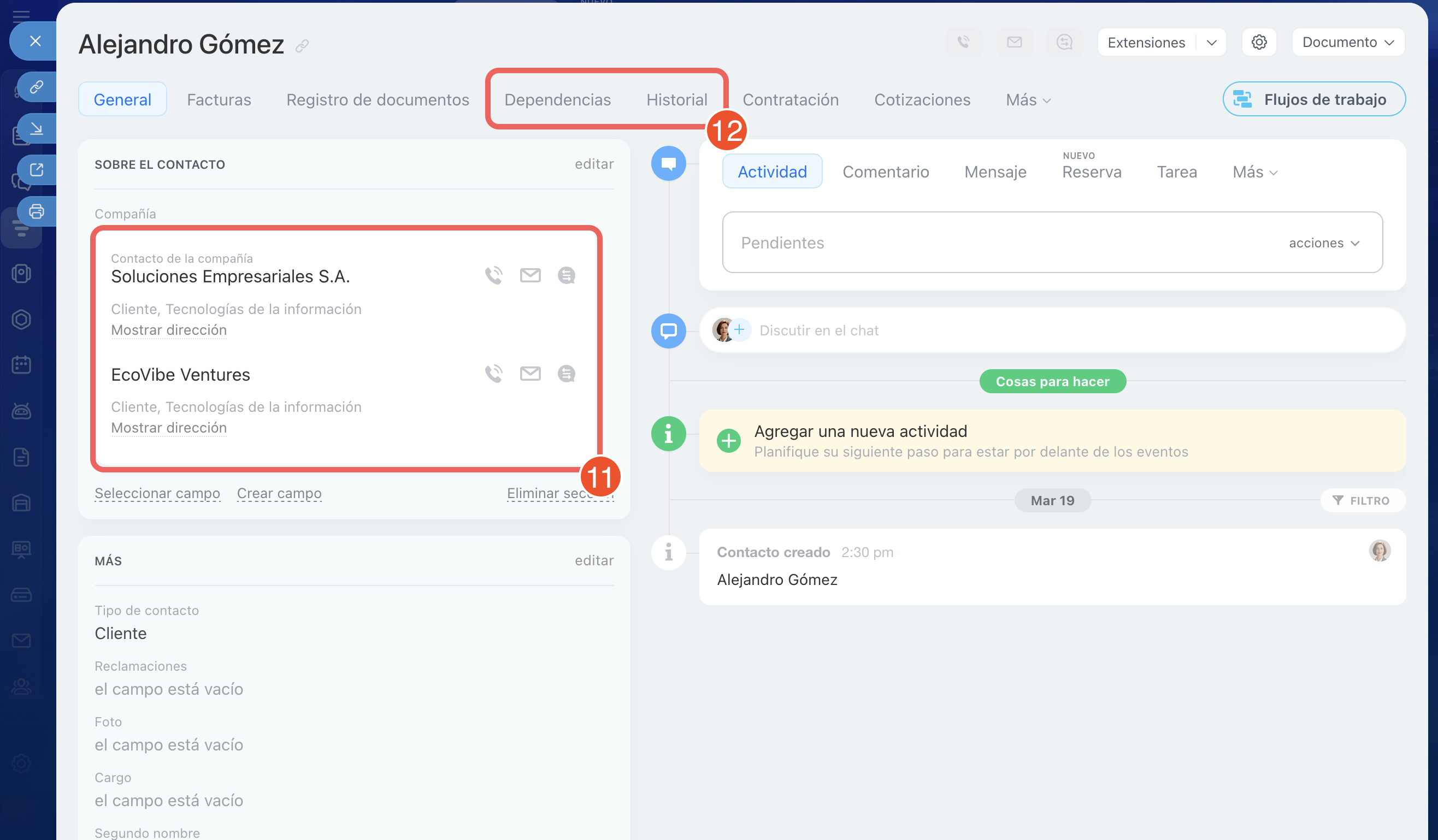Click Mostrar dirección under EcoVibe Ventures
The height and width of the screenshot is (840, 1438).
[x=169, y=428]
